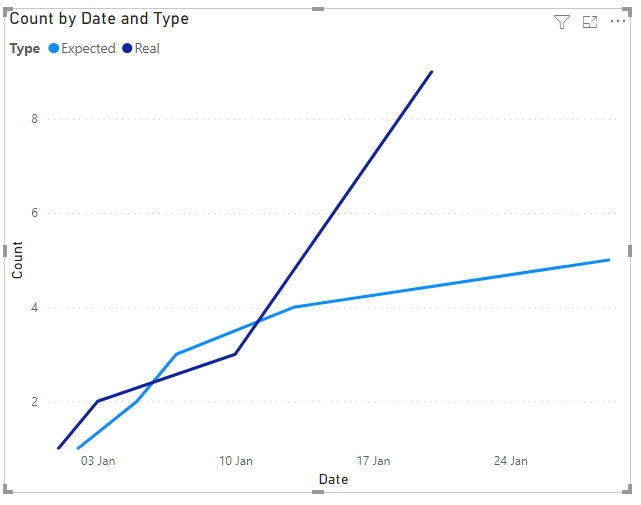Click the Count axis title
641x505 pixels.
[x=17, y=260]
